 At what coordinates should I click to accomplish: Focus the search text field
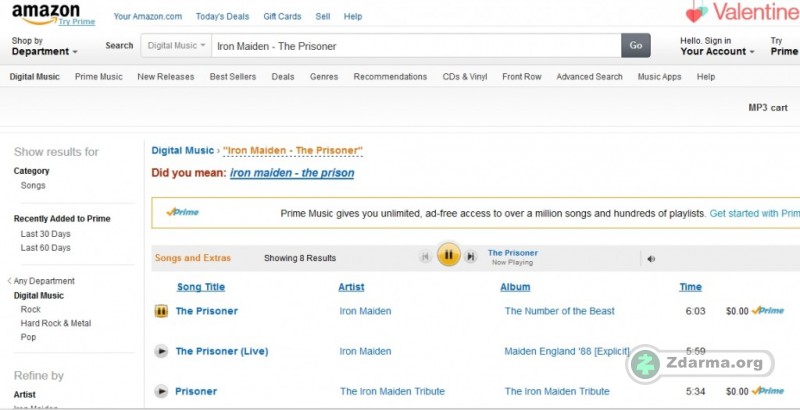(416, 46)
